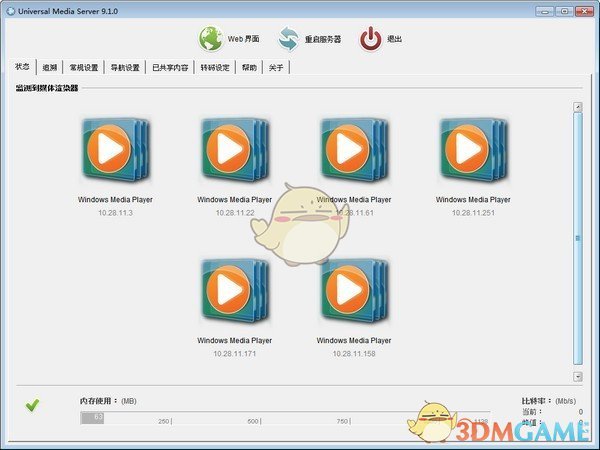Click the 750 memory scale mark
Screen dimensions: 600x450
(342, 421)
